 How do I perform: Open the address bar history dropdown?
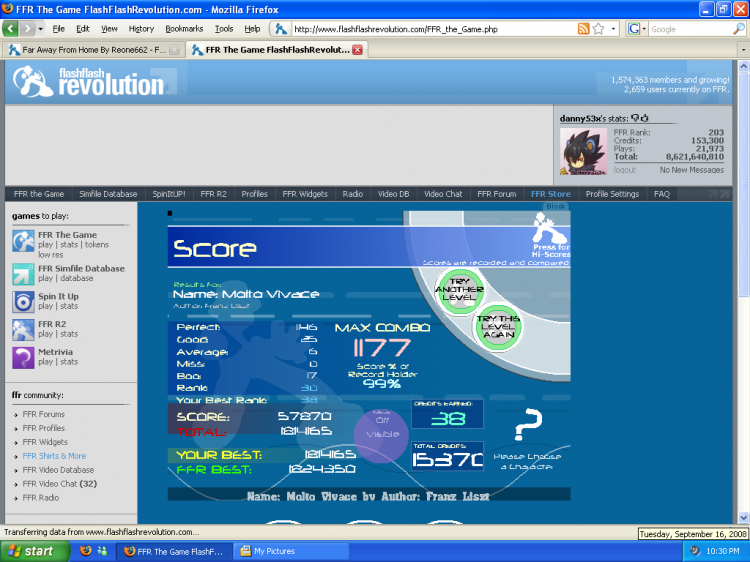(613, 29)
